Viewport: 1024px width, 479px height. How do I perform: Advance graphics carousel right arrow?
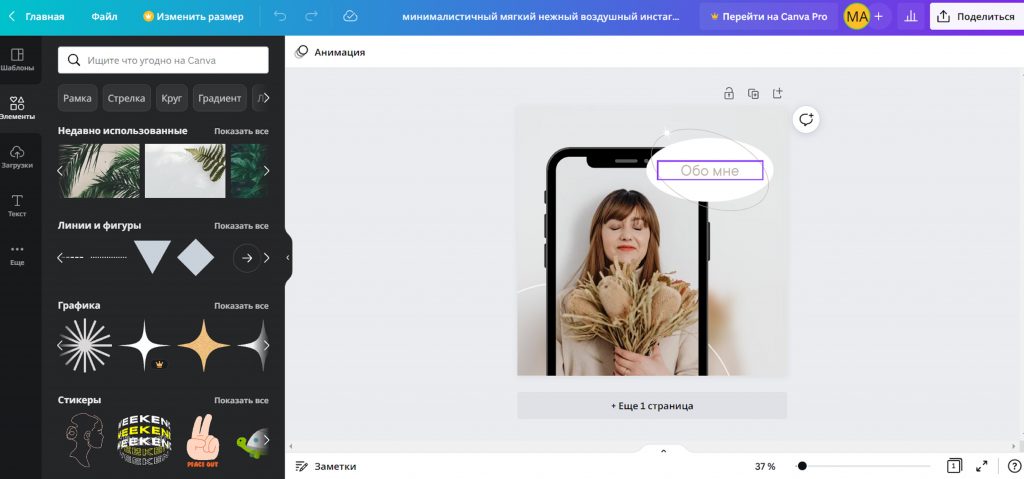[x=266, y=345]
